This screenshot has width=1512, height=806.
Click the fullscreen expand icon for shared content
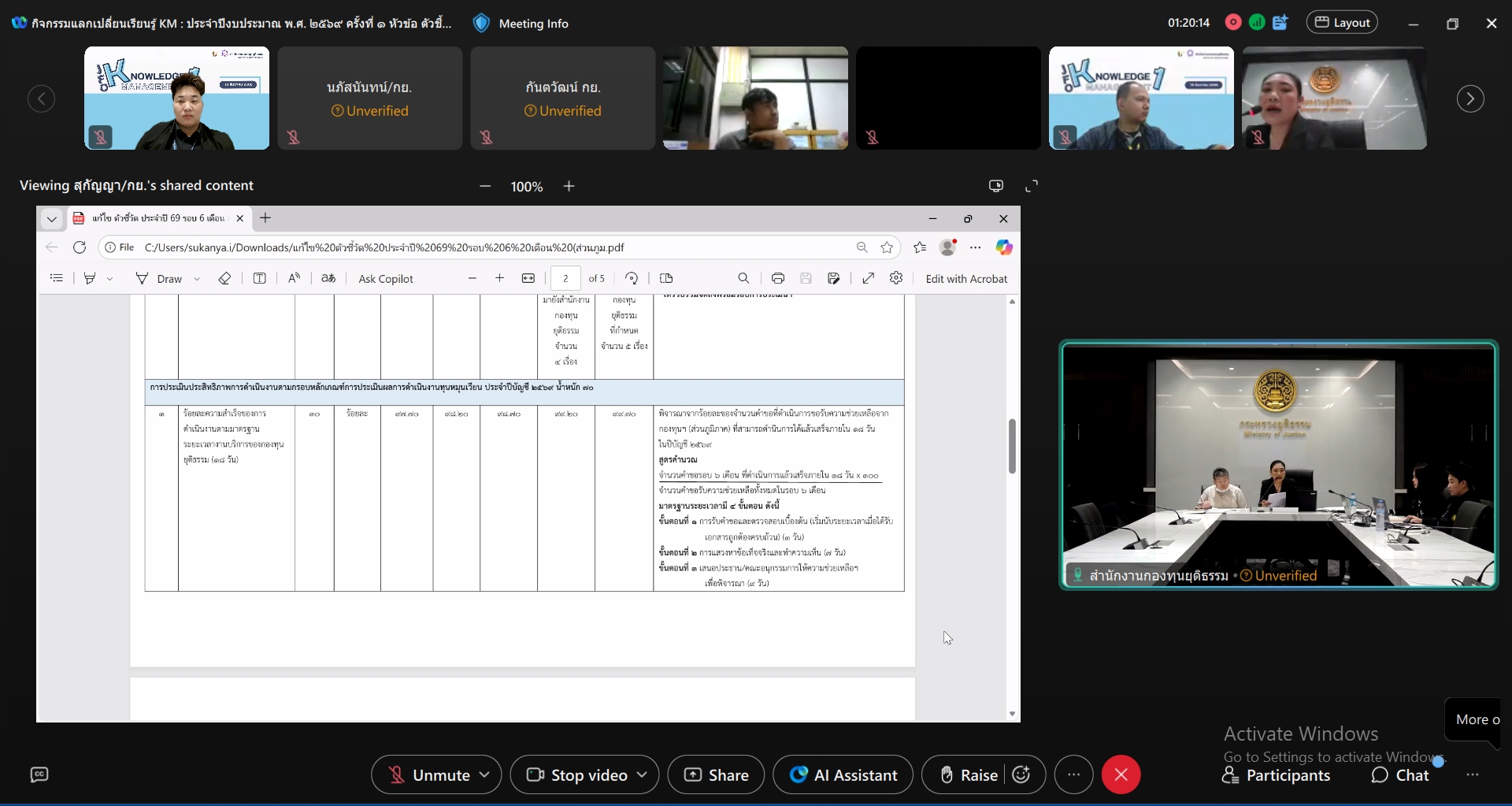point(1032,186)
